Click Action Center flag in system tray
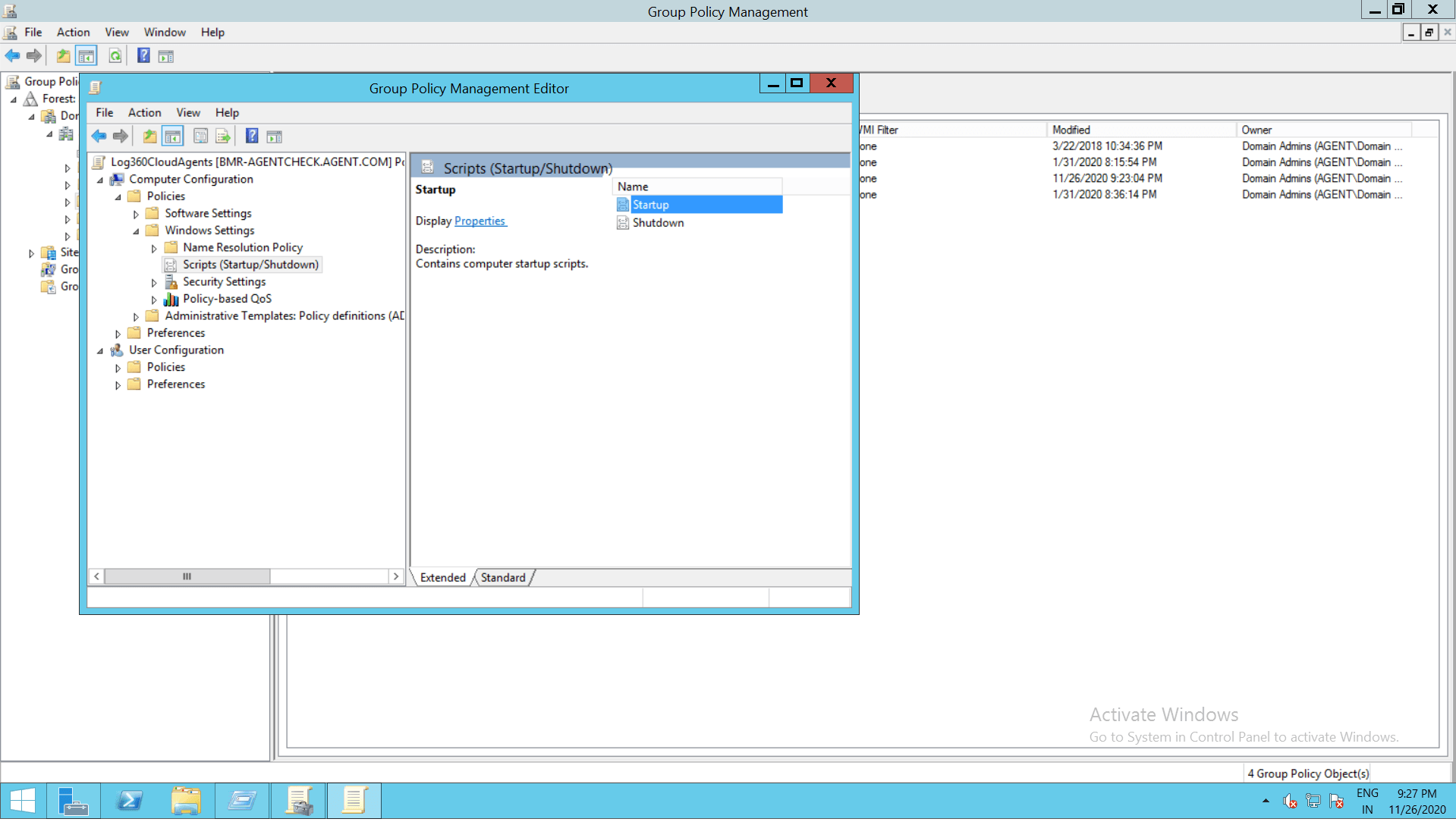The height and width of the screenshot is (822, 1456). pos(1337,802)
